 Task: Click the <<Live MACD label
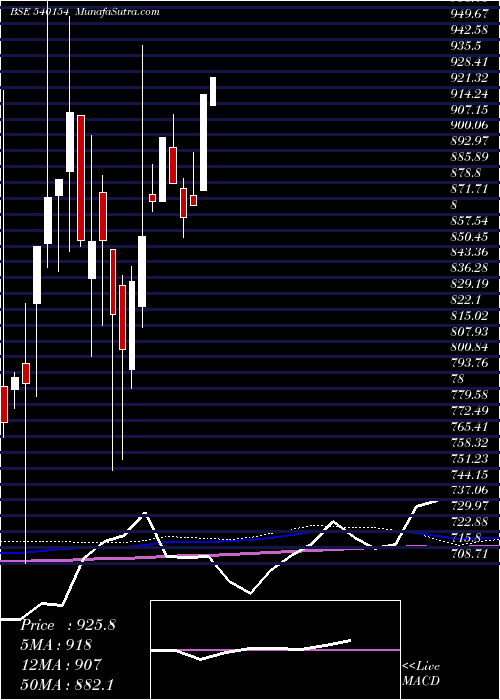(x=421, y=674)
